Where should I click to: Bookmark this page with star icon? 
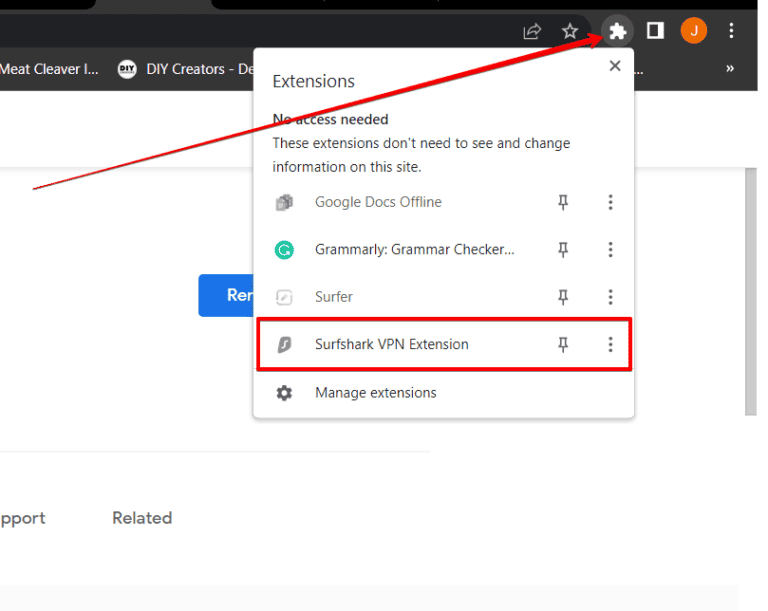tap(570, 31)
